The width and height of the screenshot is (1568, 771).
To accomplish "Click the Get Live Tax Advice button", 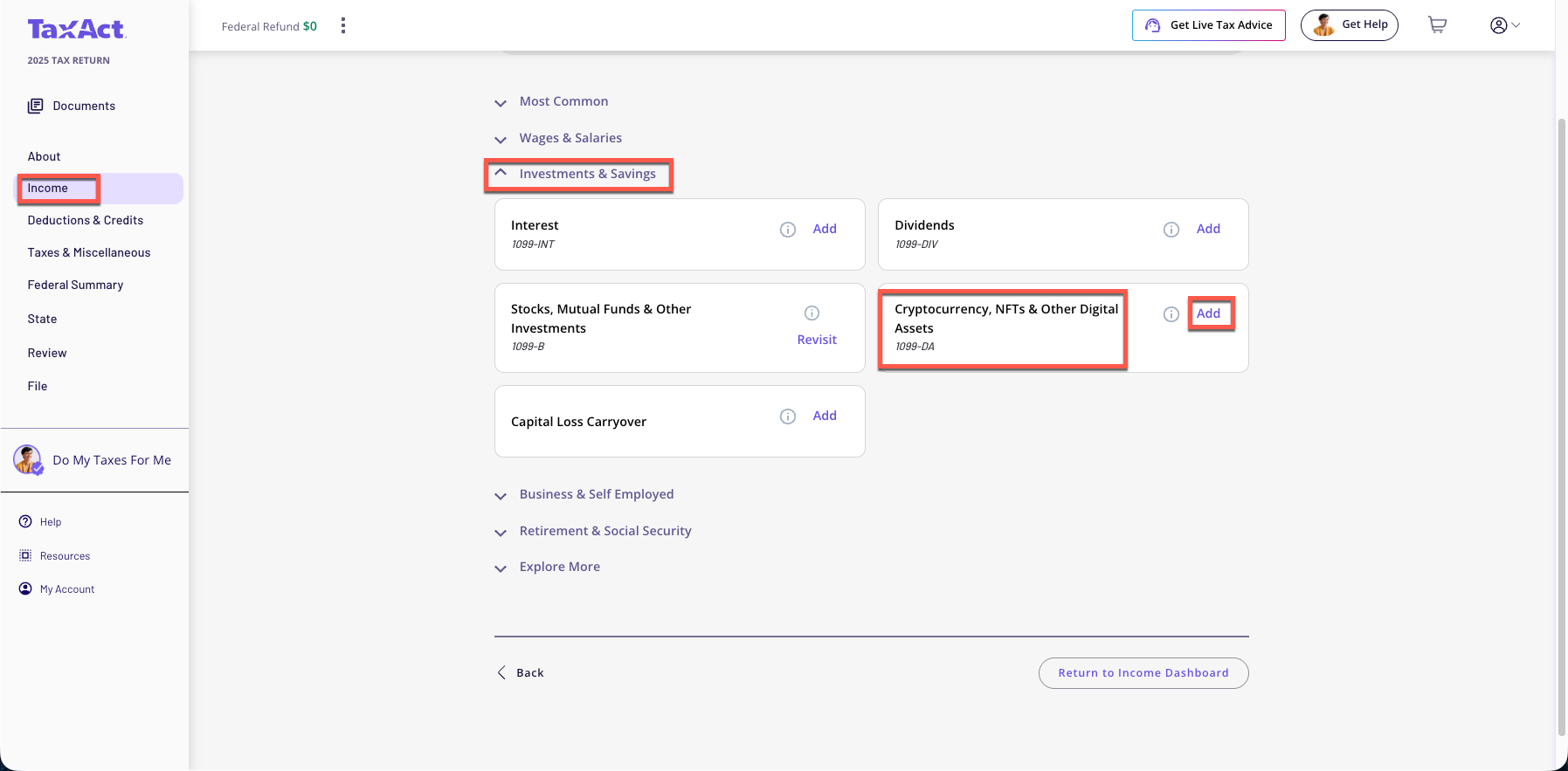I will click(x=1208, y=25).
